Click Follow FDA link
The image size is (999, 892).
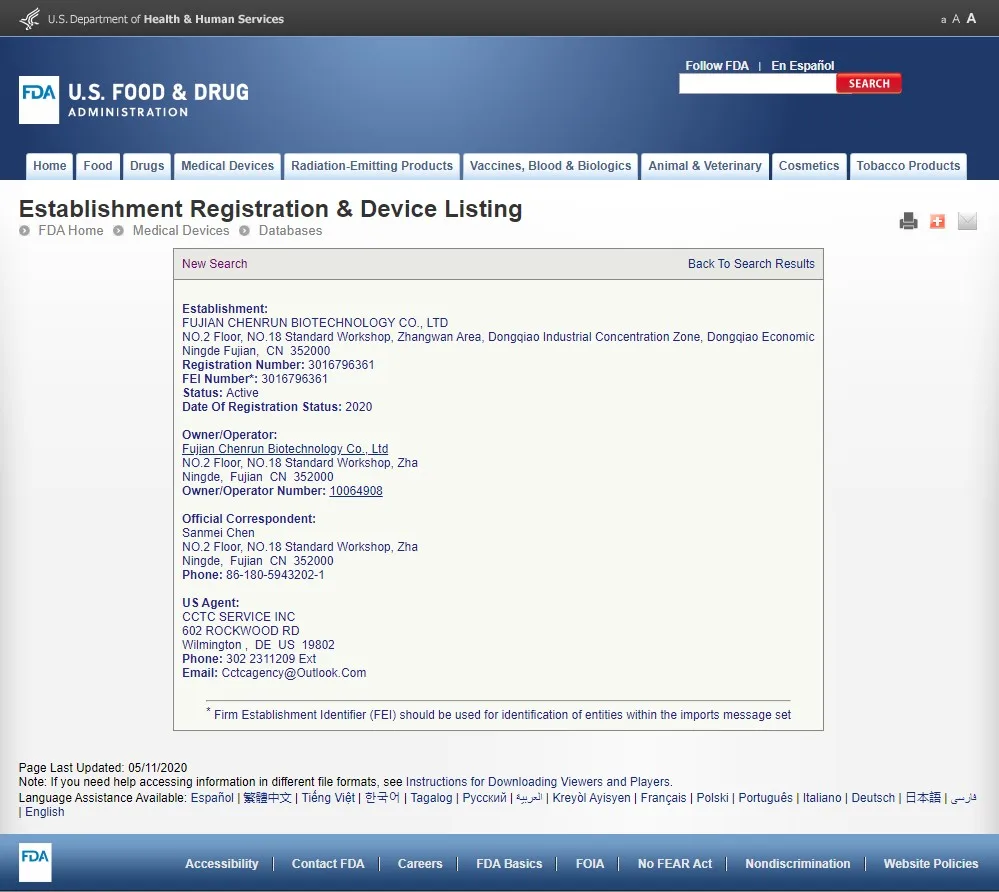[717, 66]
